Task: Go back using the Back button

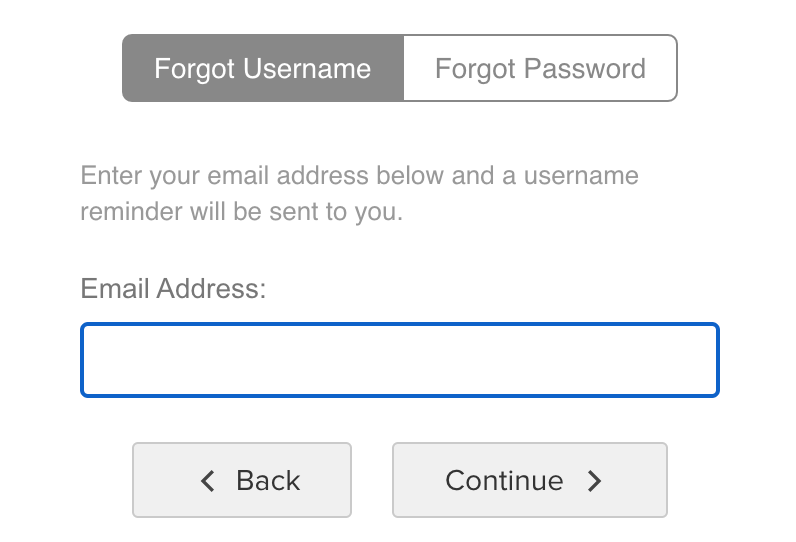Action: point(242,480)
